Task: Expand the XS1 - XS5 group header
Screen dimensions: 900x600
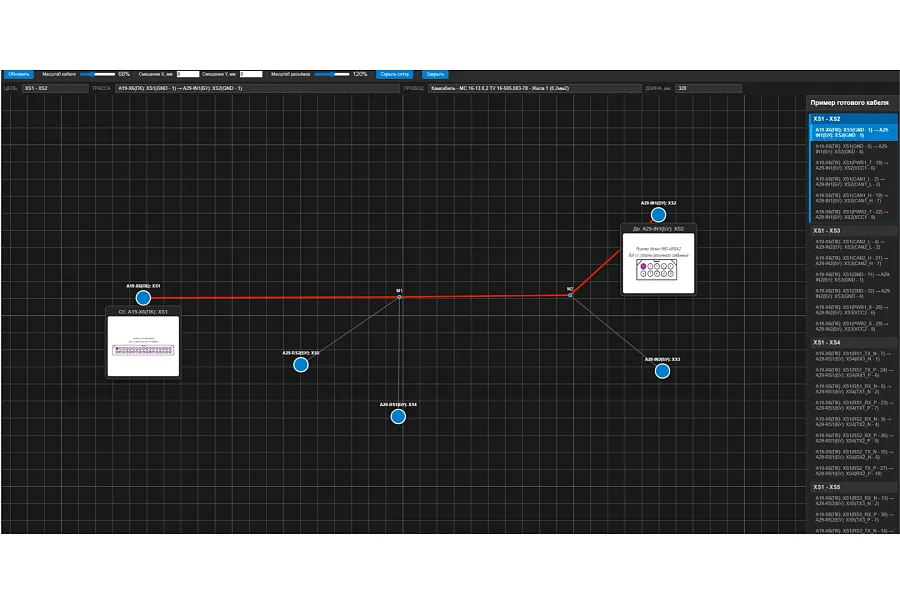Action: pyautogui.click(x=853, y=487)
